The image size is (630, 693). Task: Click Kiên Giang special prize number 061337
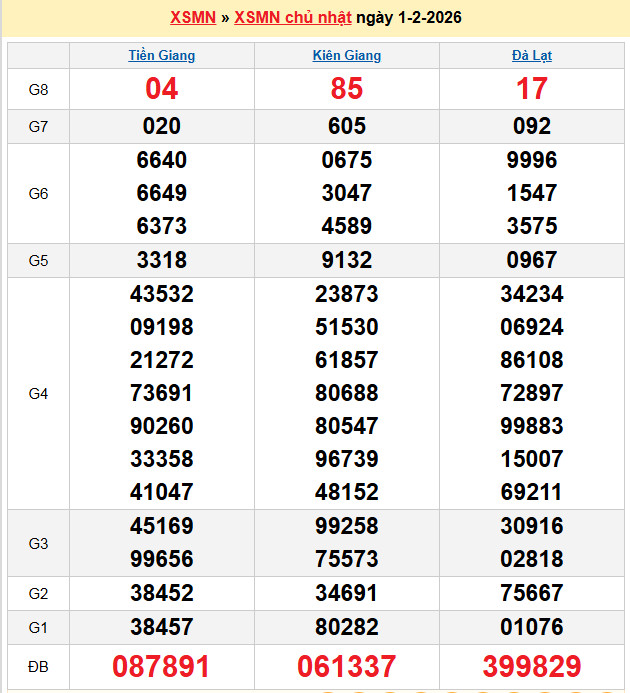coord(347,667)
